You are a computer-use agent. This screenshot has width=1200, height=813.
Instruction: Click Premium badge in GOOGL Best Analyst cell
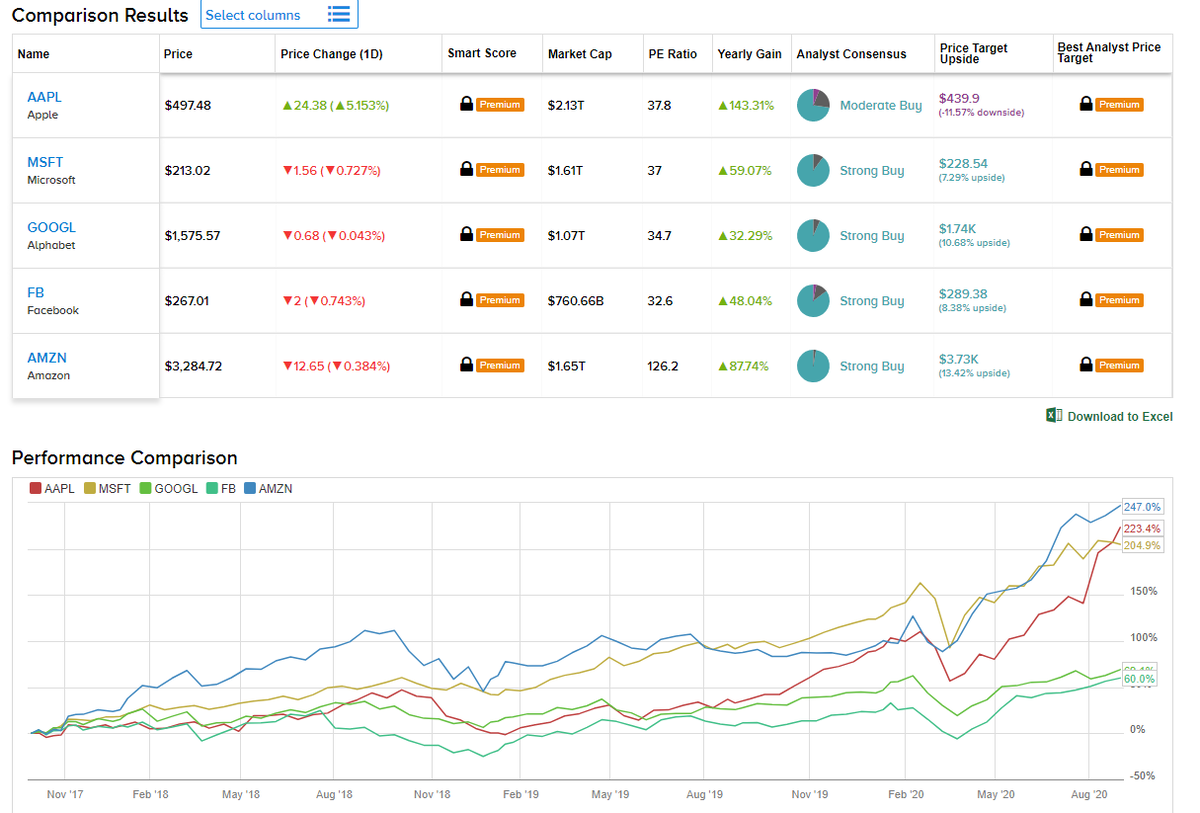tap(1120, 235)
